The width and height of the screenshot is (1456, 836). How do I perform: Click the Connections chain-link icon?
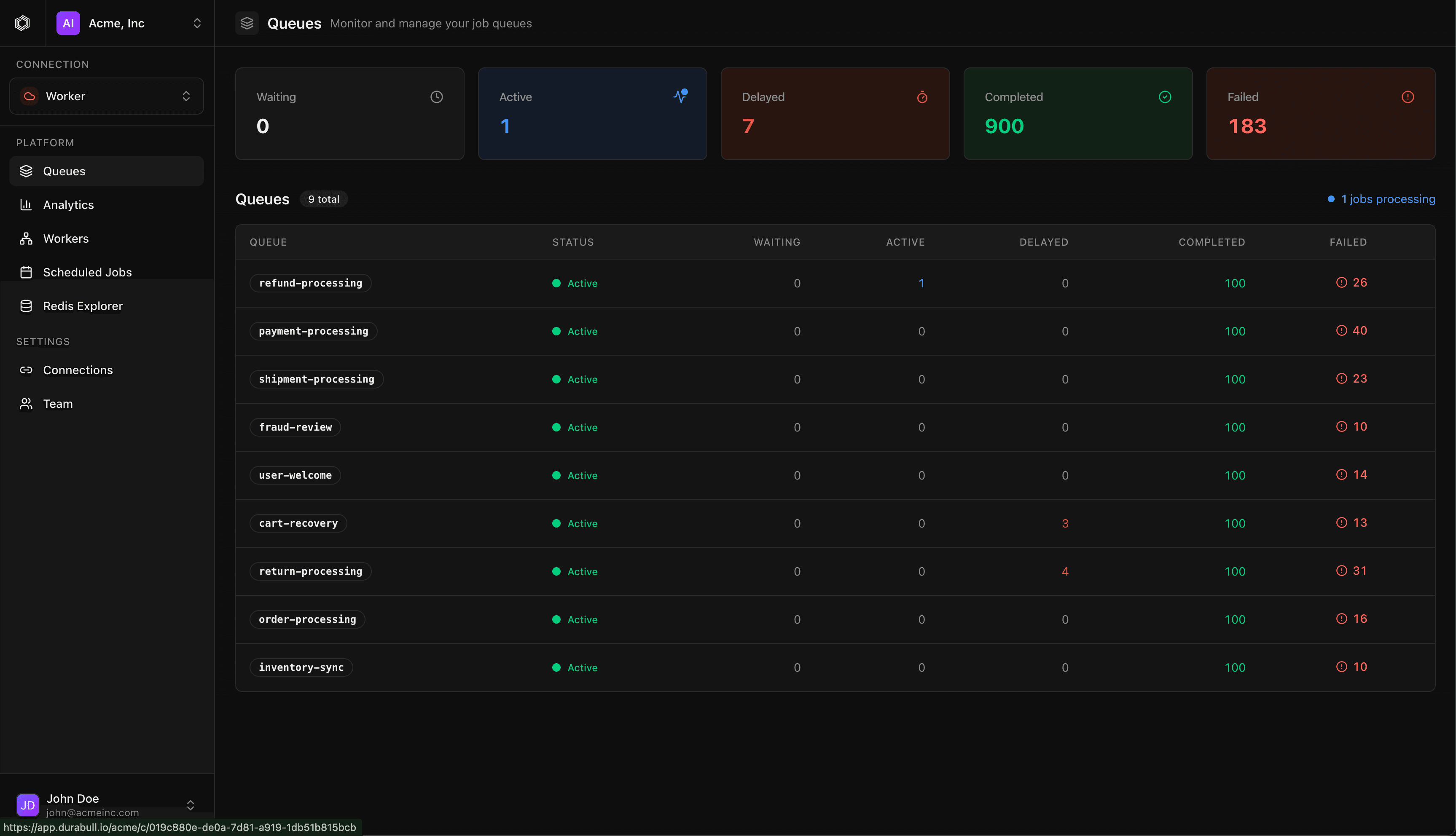[x=27, y=370]
